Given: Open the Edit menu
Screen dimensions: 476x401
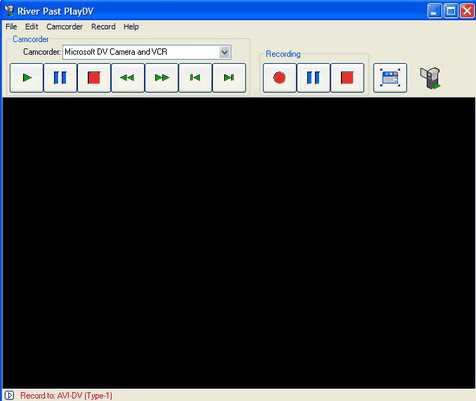Looking at the screenshot, I should 32,27.
